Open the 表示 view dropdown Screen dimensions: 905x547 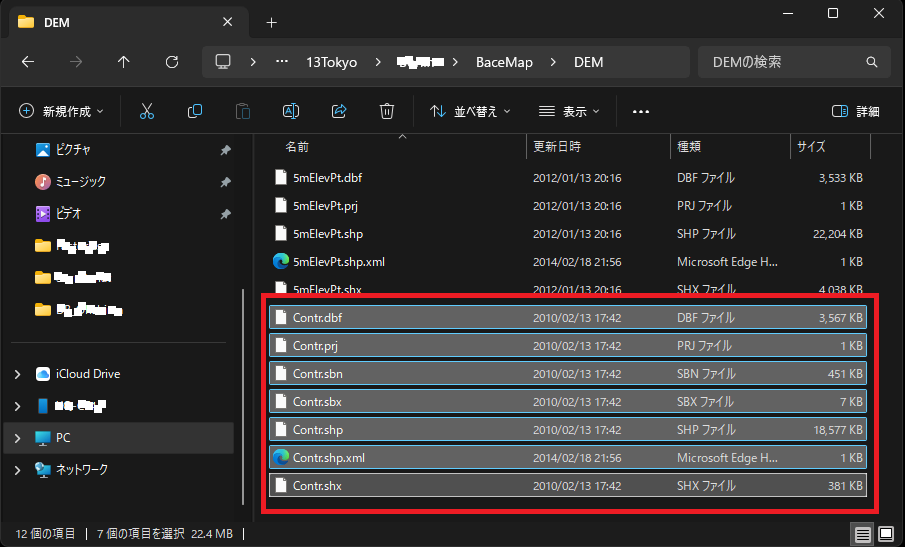(x=569, y=111)
